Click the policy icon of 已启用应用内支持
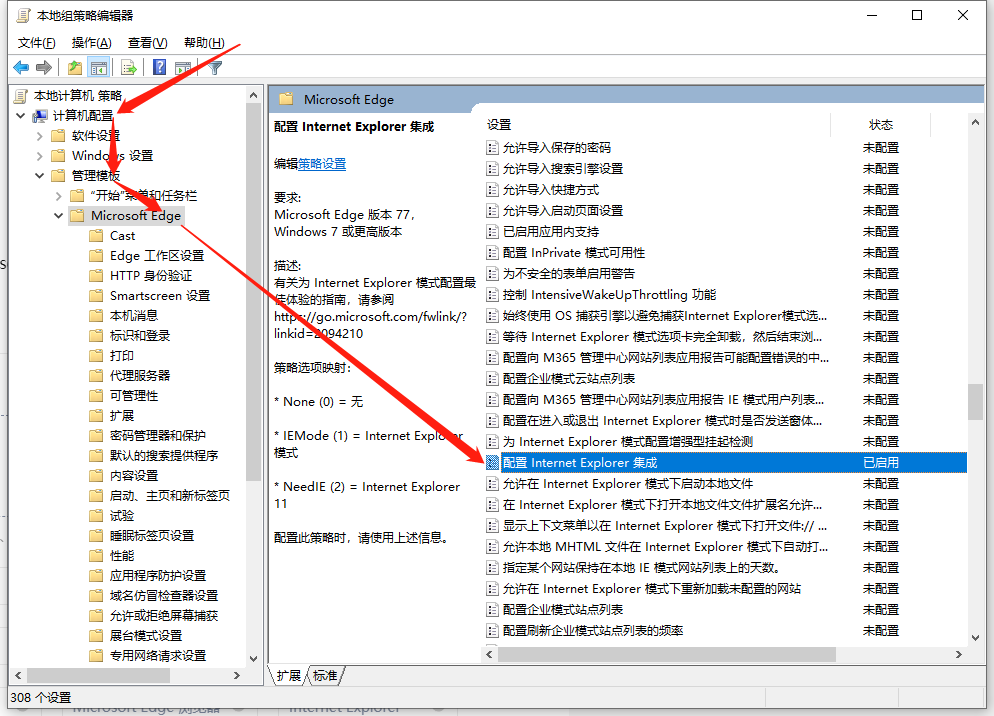994x716 pixels. (492, 232)
